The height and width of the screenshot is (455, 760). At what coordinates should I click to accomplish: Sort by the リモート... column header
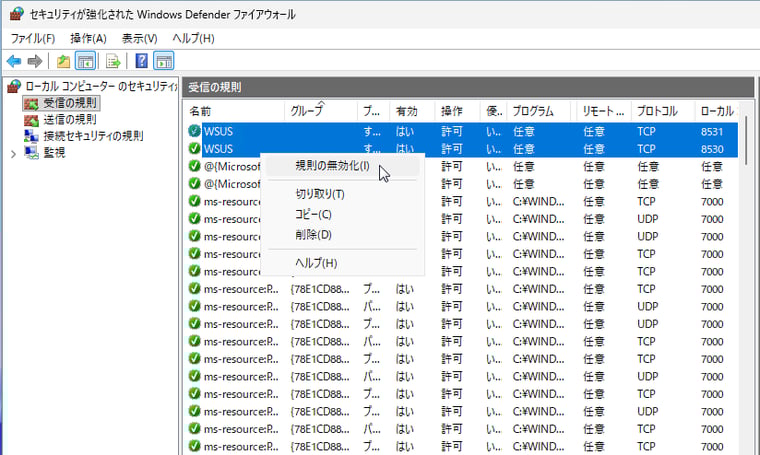pyautogui.click(x=603, y=111)
